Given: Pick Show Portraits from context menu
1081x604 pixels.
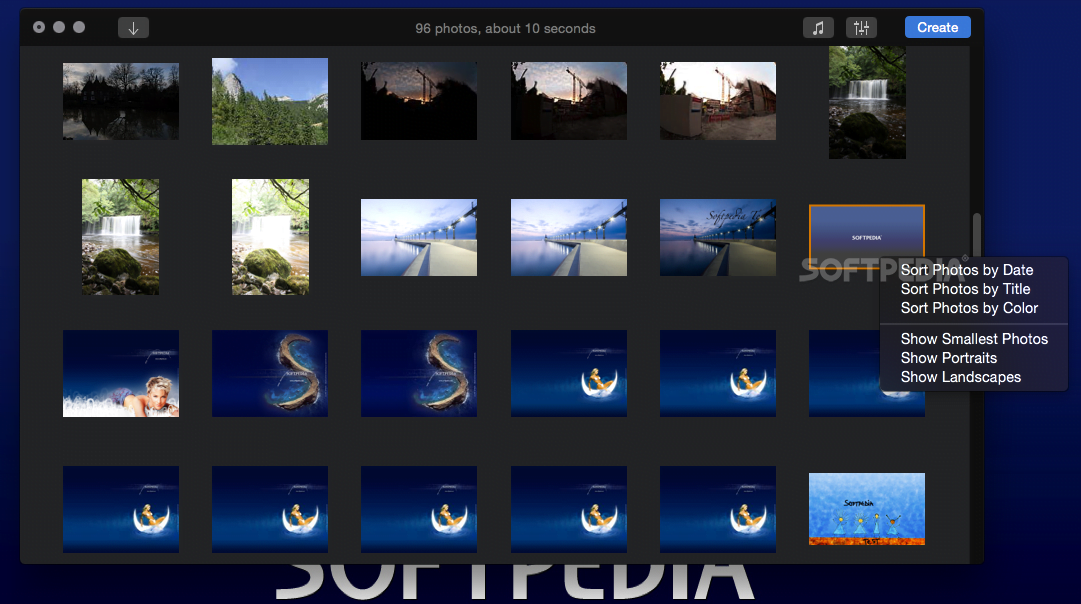Looking at the screenshot, I should tap(948, 358).
